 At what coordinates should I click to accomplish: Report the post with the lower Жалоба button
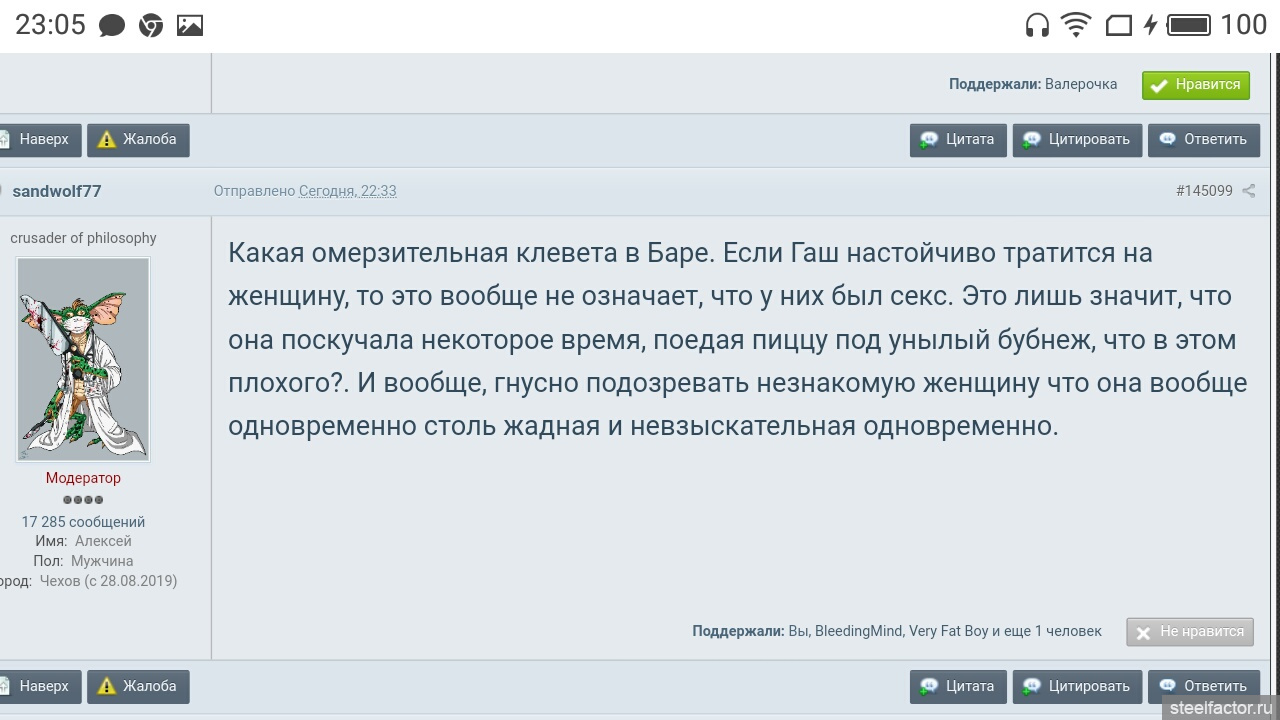(x=138, y=687)
